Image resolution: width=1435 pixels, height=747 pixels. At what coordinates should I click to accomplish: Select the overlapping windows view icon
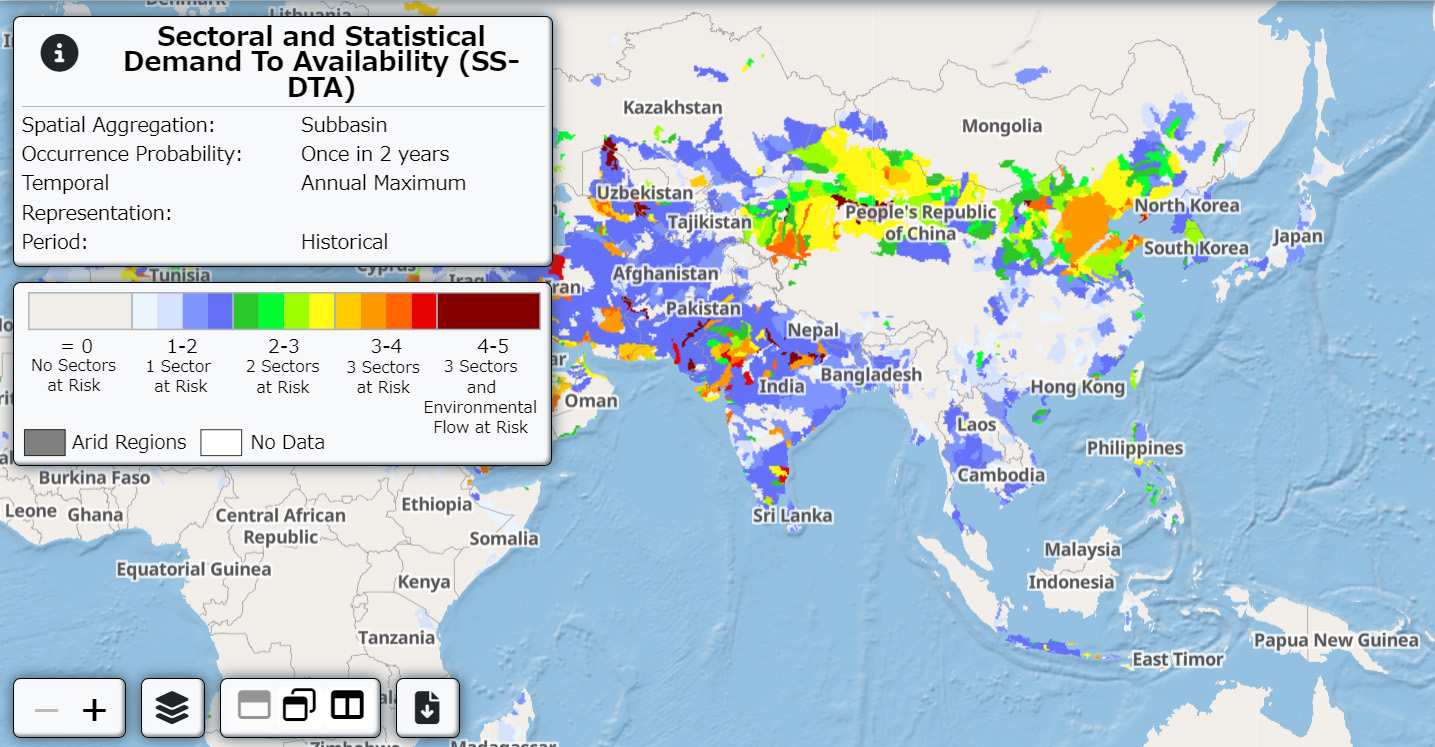(300, 705)
